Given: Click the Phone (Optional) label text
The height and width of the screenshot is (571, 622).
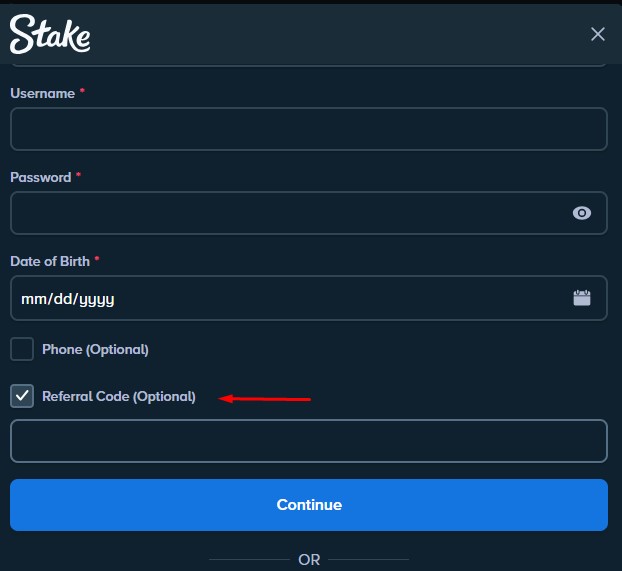Looking at the screenshot, I should coord(95,349).
